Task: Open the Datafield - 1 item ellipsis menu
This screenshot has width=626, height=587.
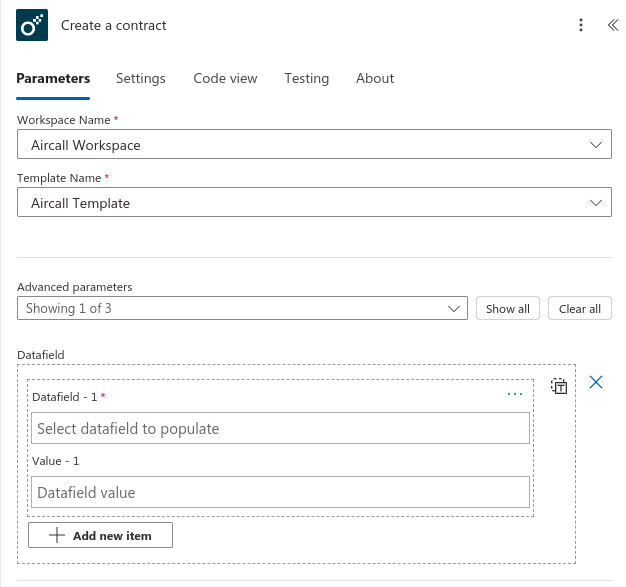Action: click(x=515, y=395)
